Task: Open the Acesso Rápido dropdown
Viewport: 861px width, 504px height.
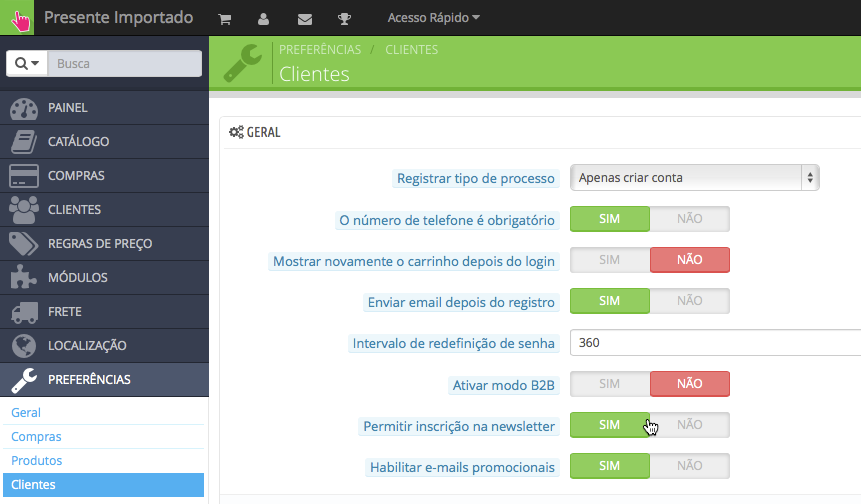Action: 433,18
